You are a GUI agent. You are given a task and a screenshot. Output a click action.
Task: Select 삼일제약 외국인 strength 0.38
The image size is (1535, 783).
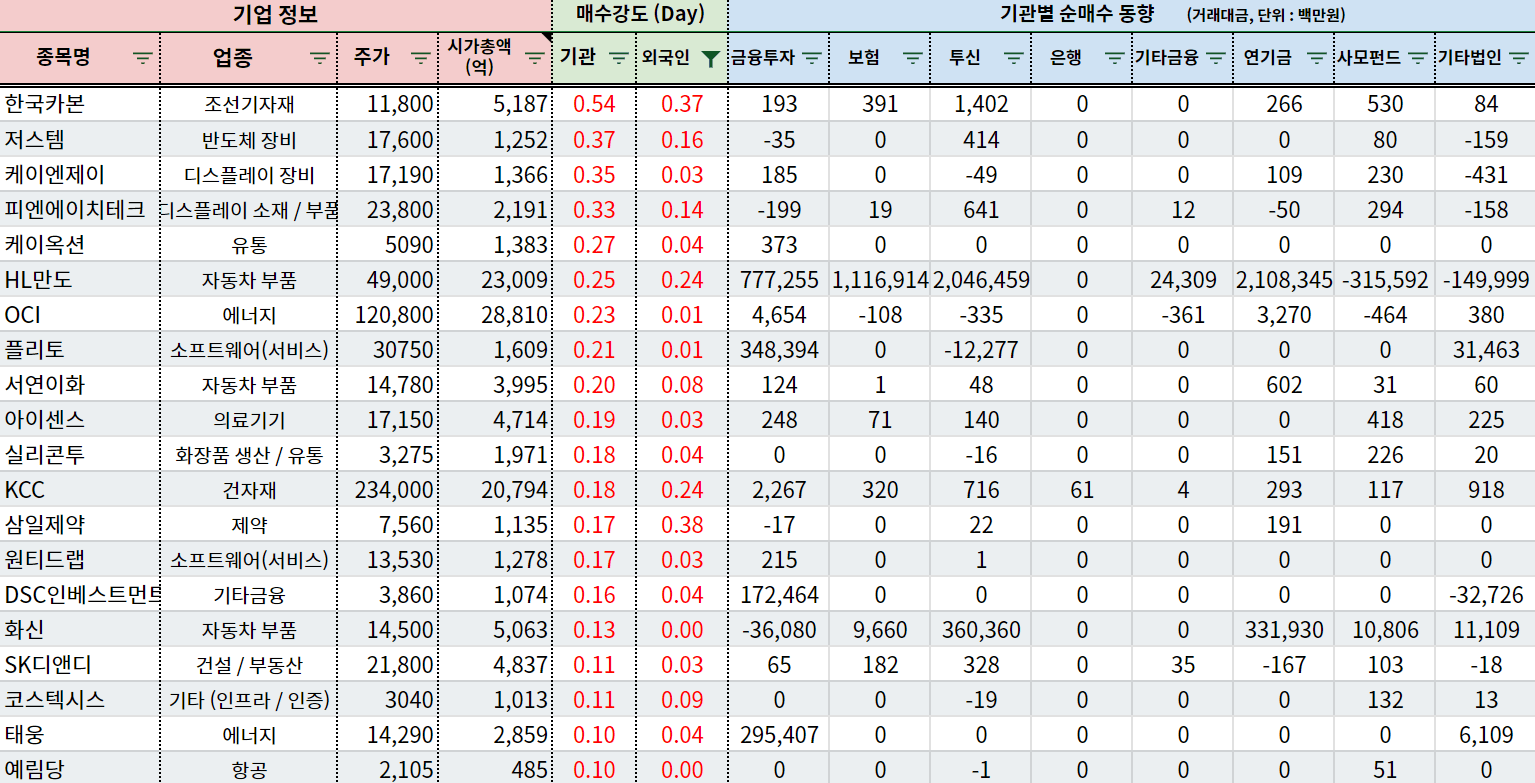[682, 524]
